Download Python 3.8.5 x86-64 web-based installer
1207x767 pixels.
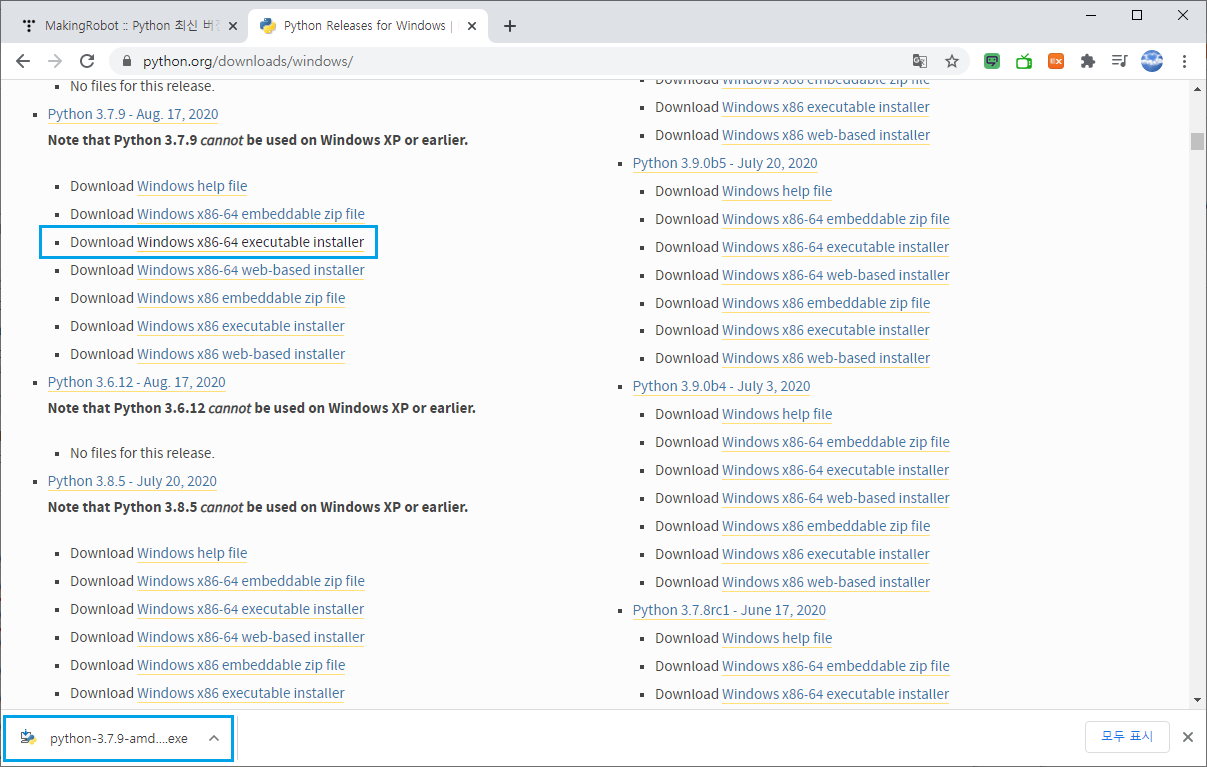(x=251, y=637)
